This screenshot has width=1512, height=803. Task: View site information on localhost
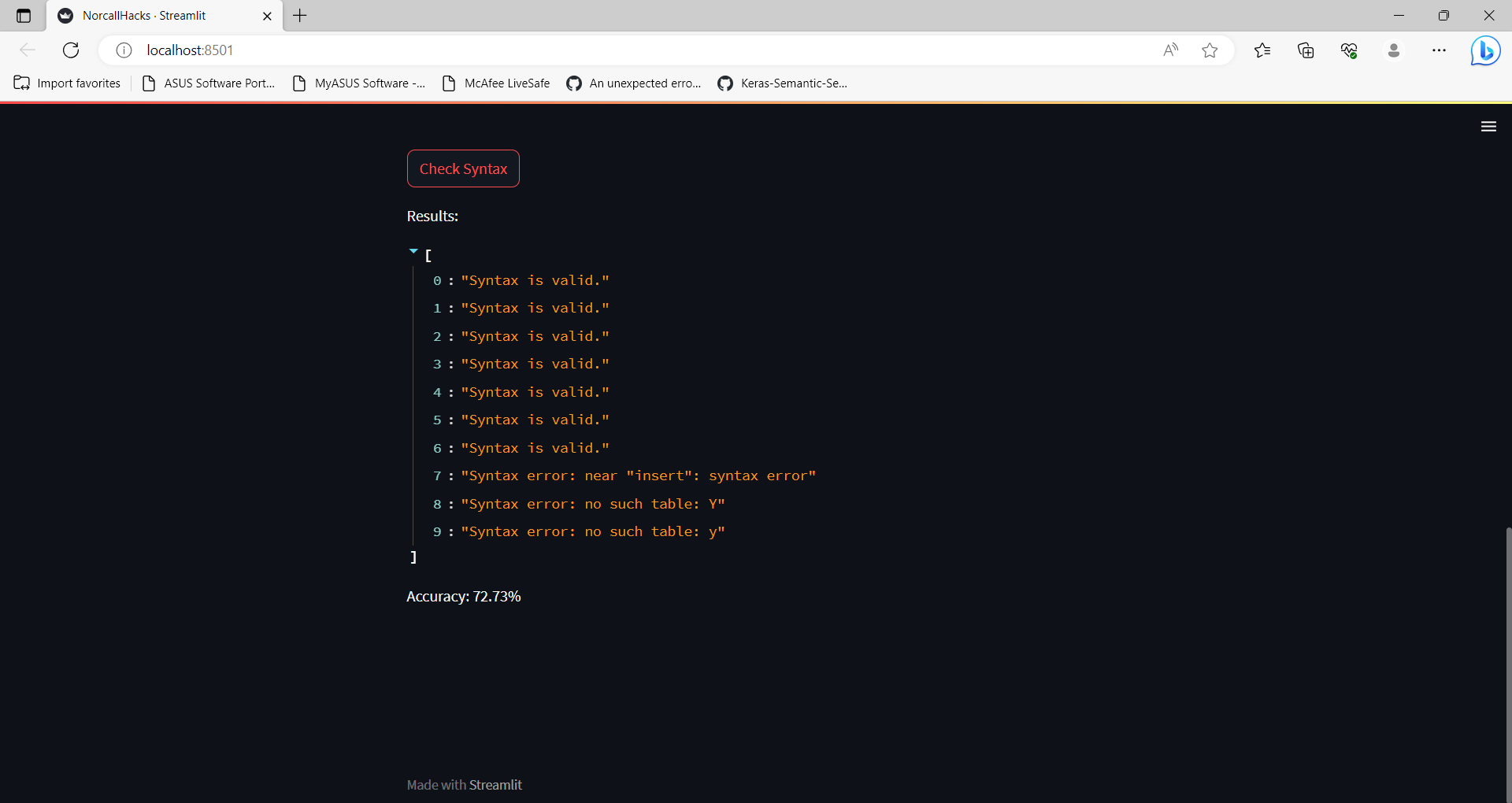[123, 50]
